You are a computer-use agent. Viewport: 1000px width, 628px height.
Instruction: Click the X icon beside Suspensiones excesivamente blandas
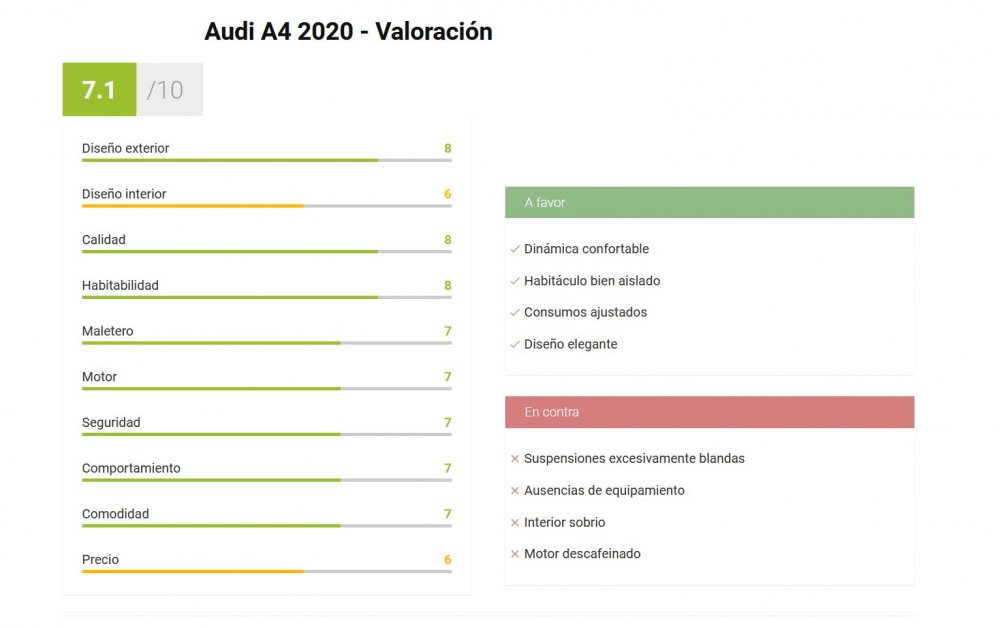click(x=515, y=459)
